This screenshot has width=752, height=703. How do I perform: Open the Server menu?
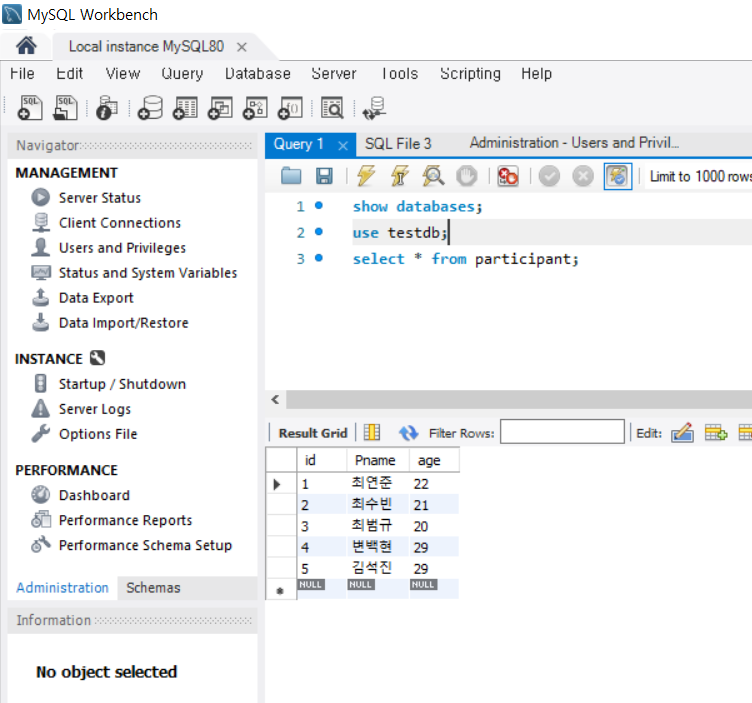pyautogui.click(x=334, y=74)
